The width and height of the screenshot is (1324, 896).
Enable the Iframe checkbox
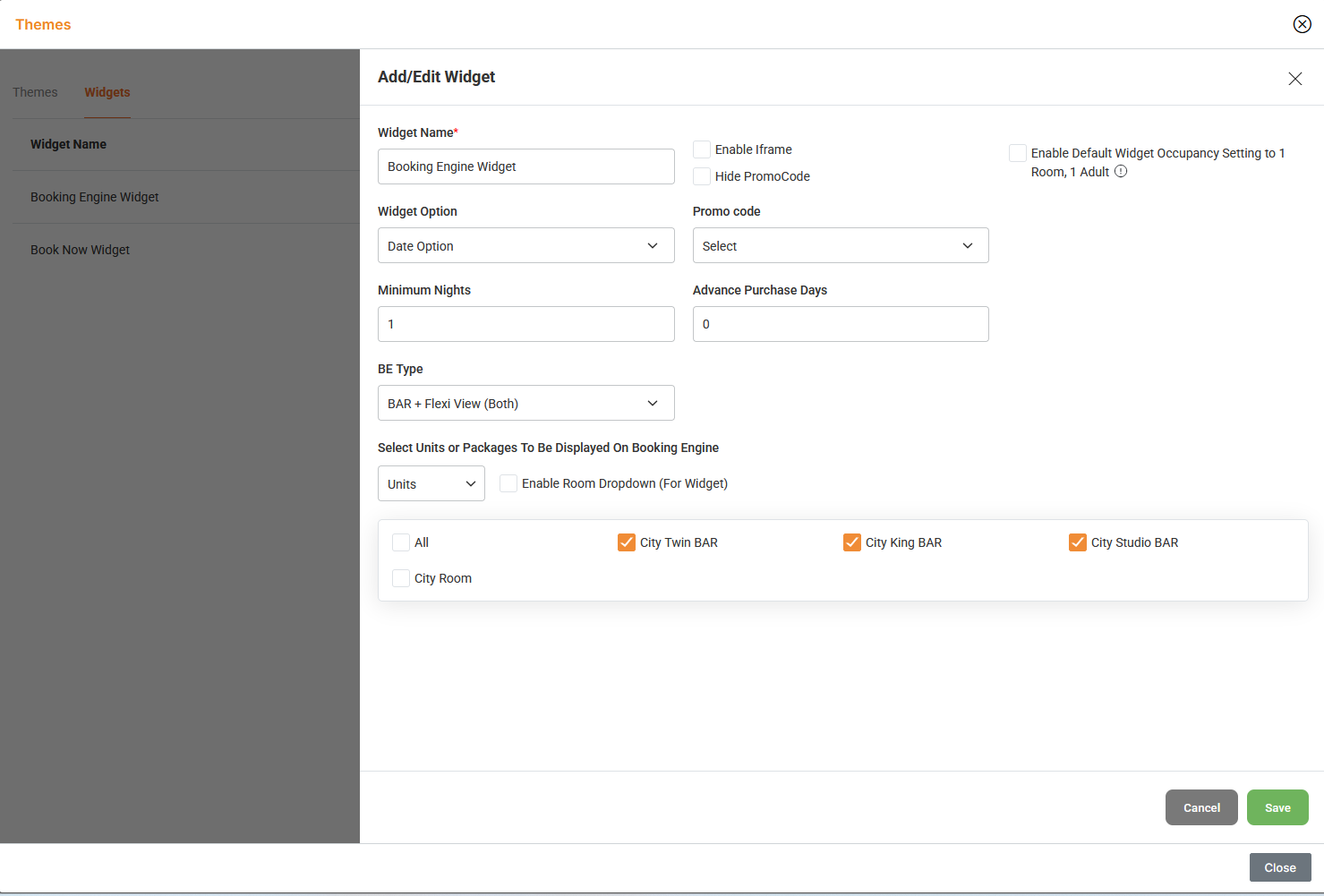702,149
